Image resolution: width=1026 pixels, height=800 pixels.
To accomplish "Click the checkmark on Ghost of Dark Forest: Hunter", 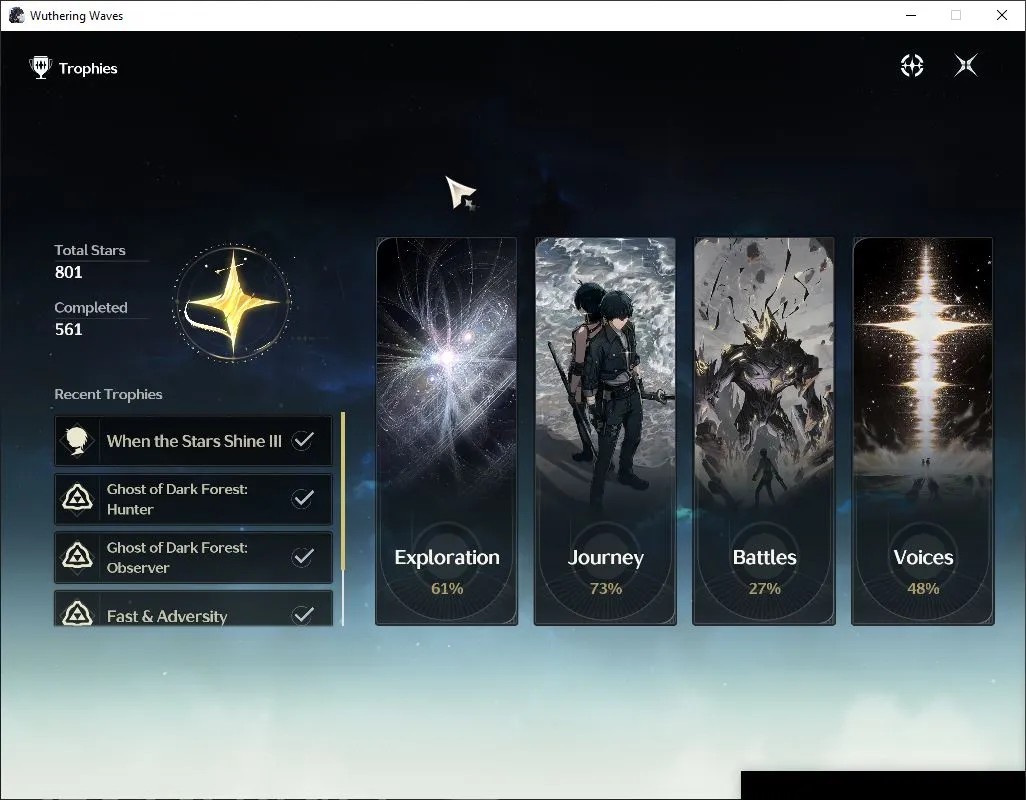I will (x=302, y=498).
